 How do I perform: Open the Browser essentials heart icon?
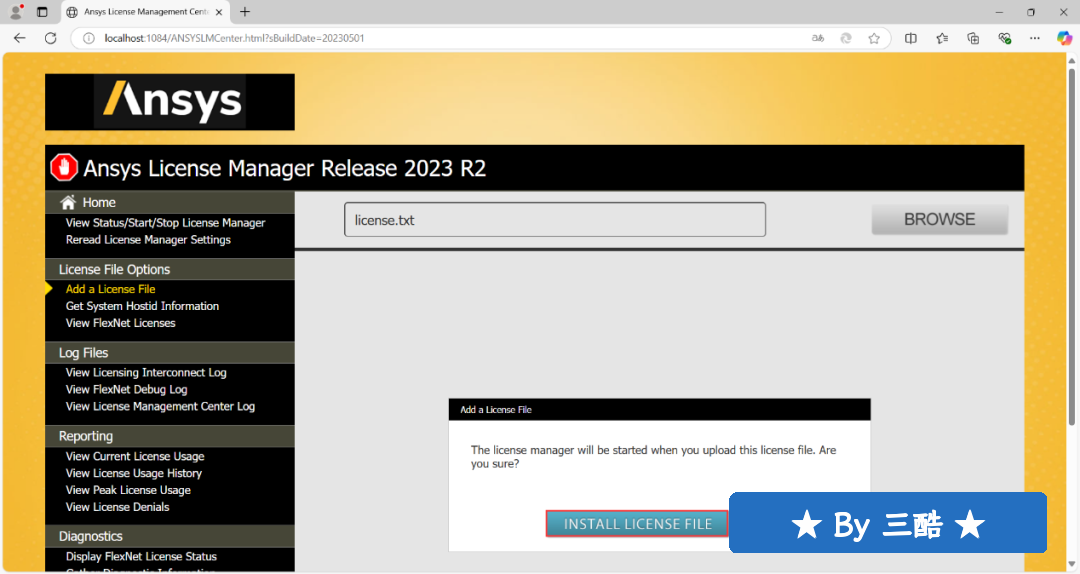[x=1004, y=38]
